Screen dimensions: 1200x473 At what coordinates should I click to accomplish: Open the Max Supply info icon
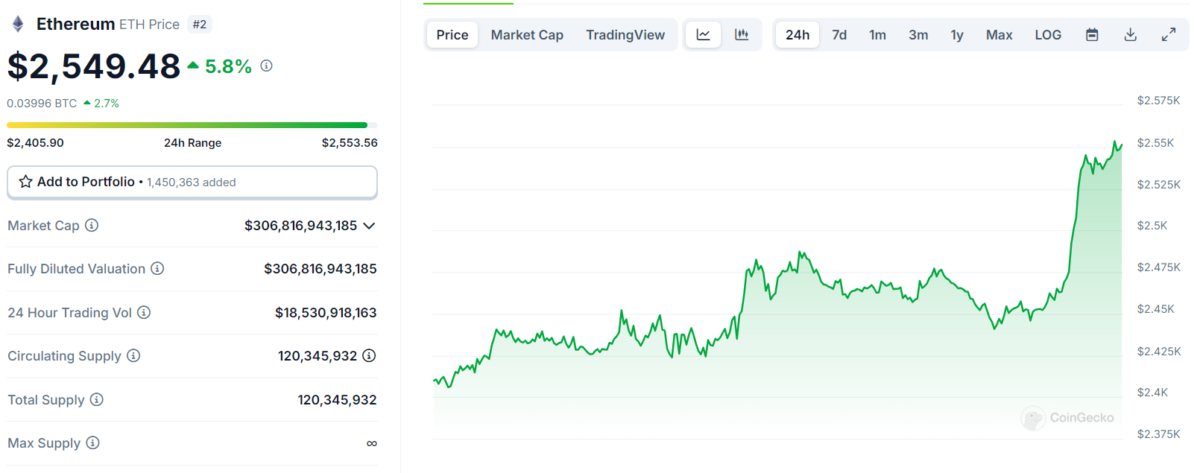point(91,443)
